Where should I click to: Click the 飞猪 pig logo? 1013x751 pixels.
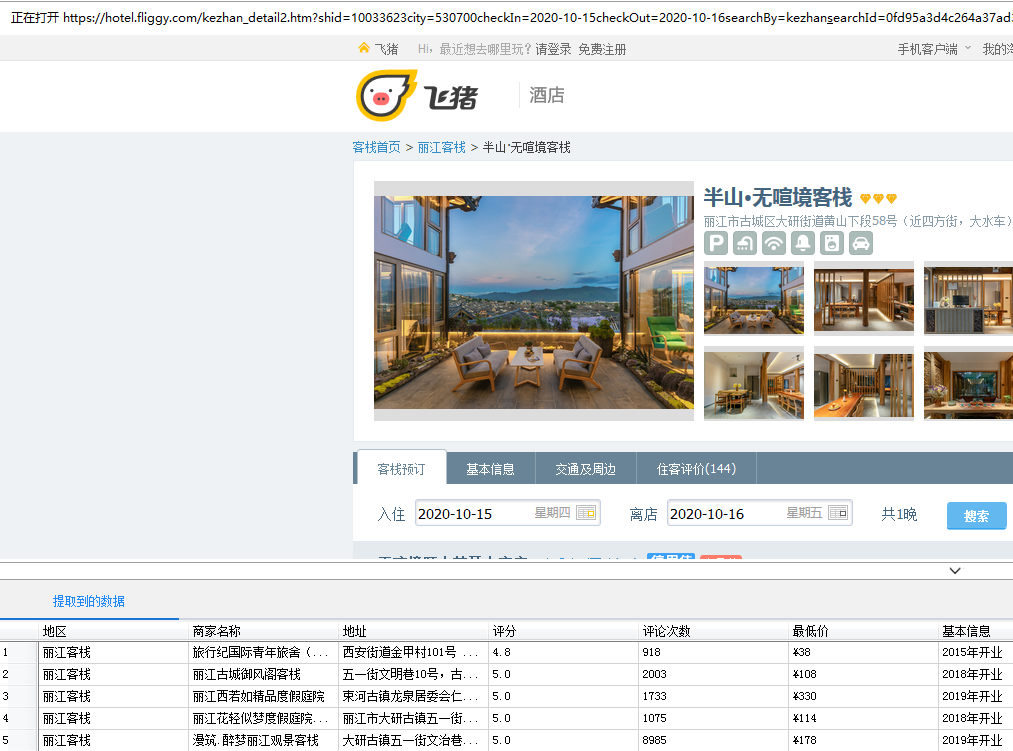[x=386, y=96]
